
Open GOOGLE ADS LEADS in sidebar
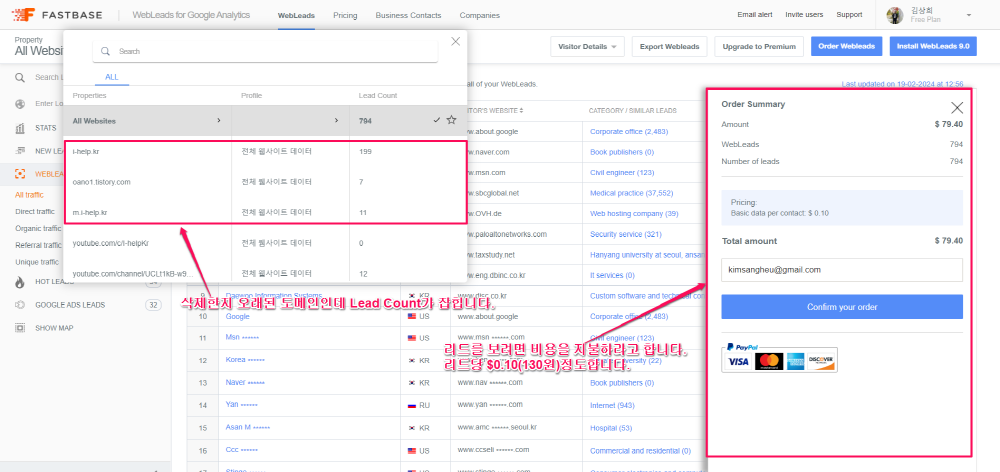pyautogui.click(x=70, y=305)
